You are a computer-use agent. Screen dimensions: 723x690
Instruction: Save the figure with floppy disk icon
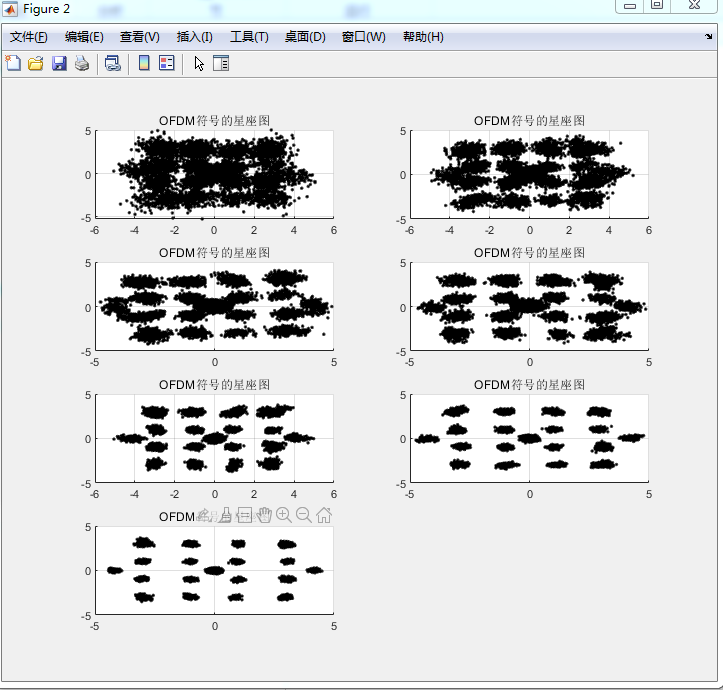click(x=59, y=63)
